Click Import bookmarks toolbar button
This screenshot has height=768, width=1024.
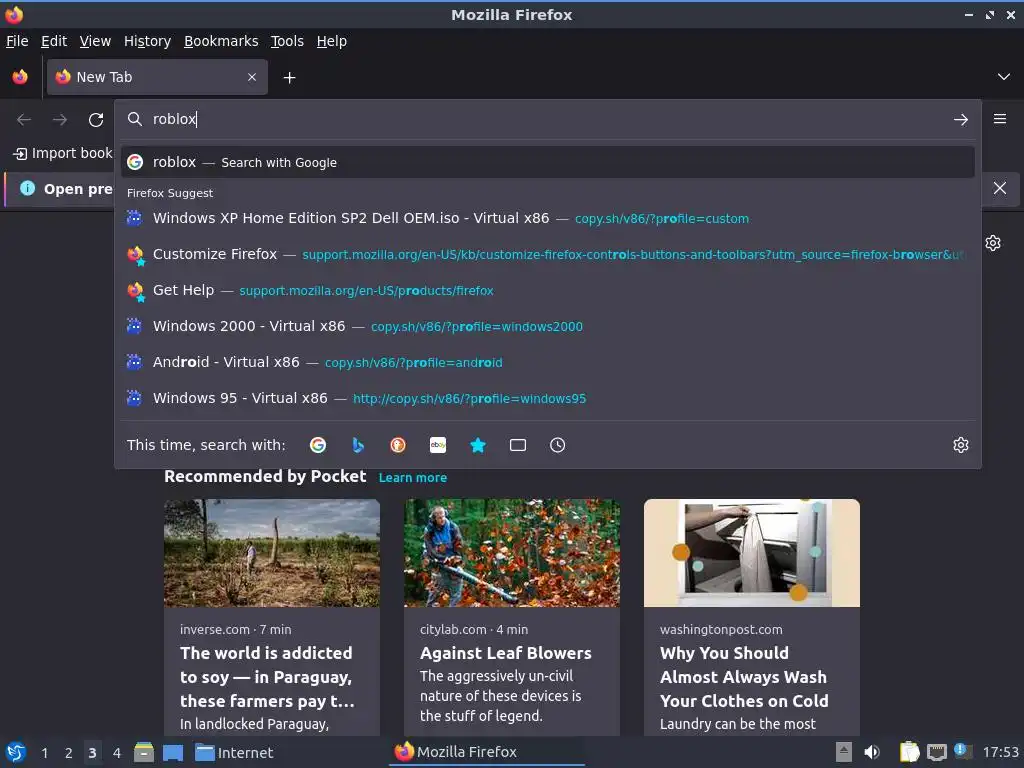coord(63,153)
